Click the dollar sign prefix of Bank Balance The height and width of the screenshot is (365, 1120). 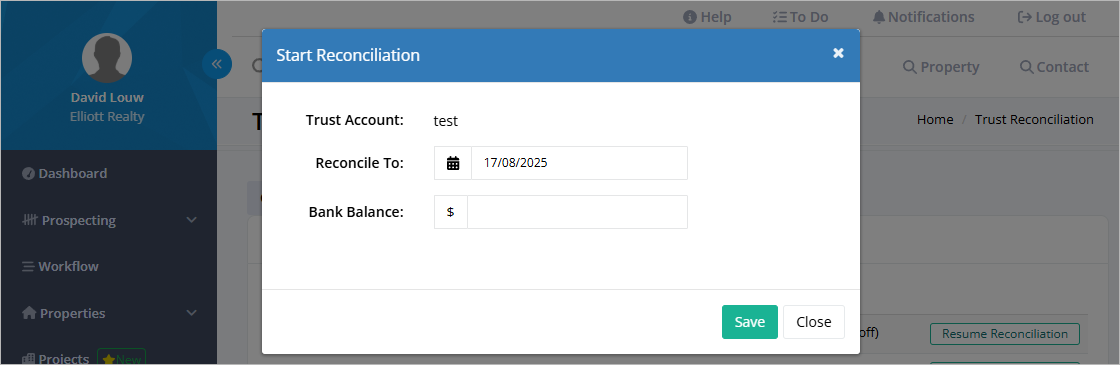[x=451, y=212]
